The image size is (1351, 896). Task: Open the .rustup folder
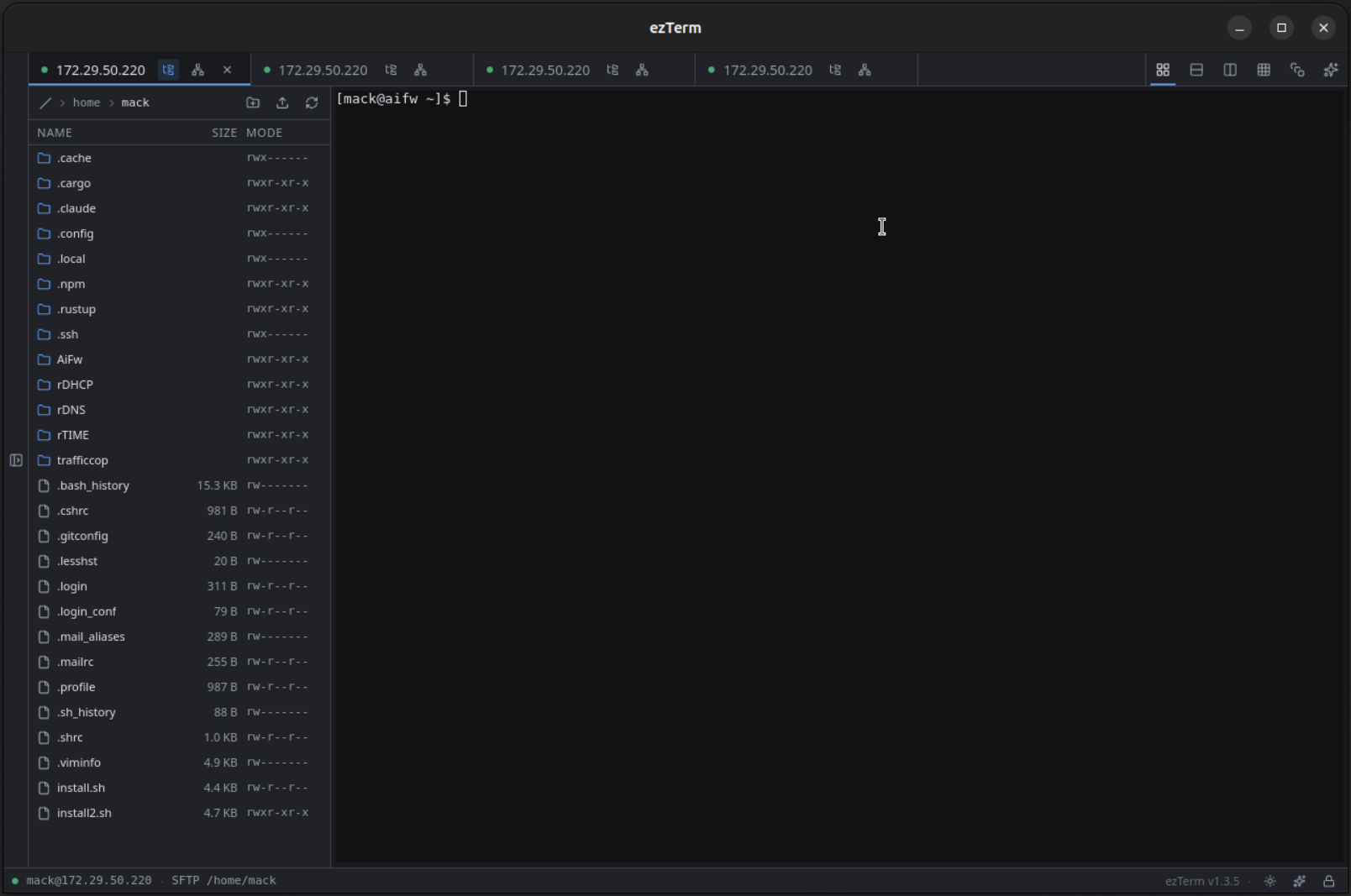[180, 309]
